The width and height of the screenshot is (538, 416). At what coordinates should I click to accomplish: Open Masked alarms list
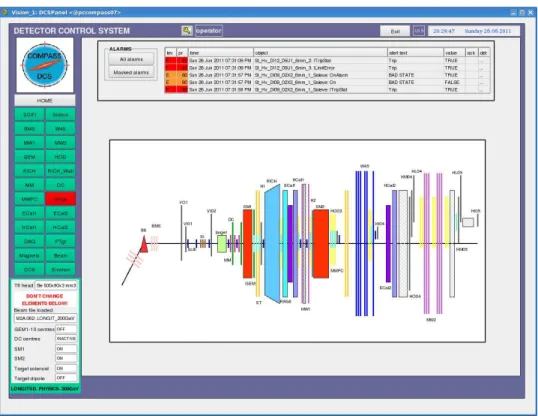click(x=131, y=72)
